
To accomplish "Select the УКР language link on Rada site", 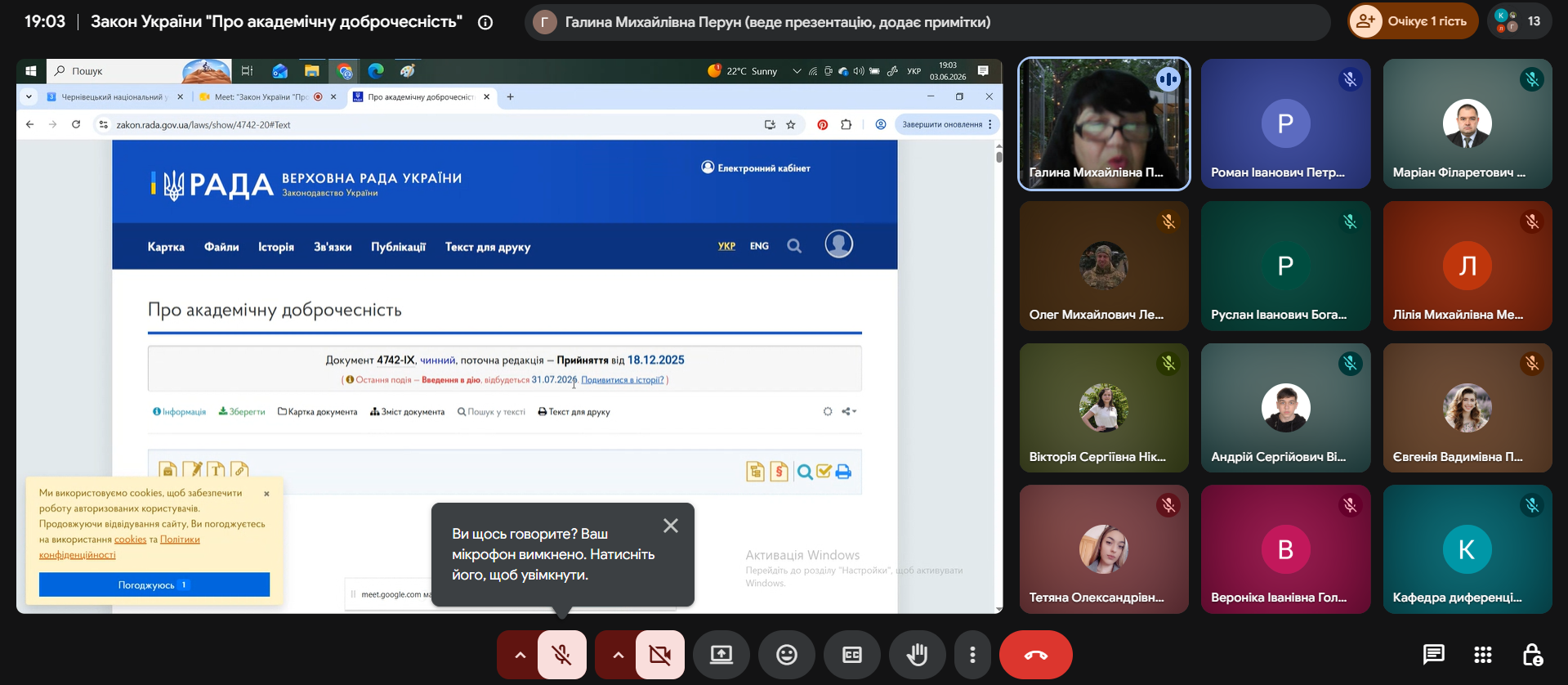I will coord(726,246).
